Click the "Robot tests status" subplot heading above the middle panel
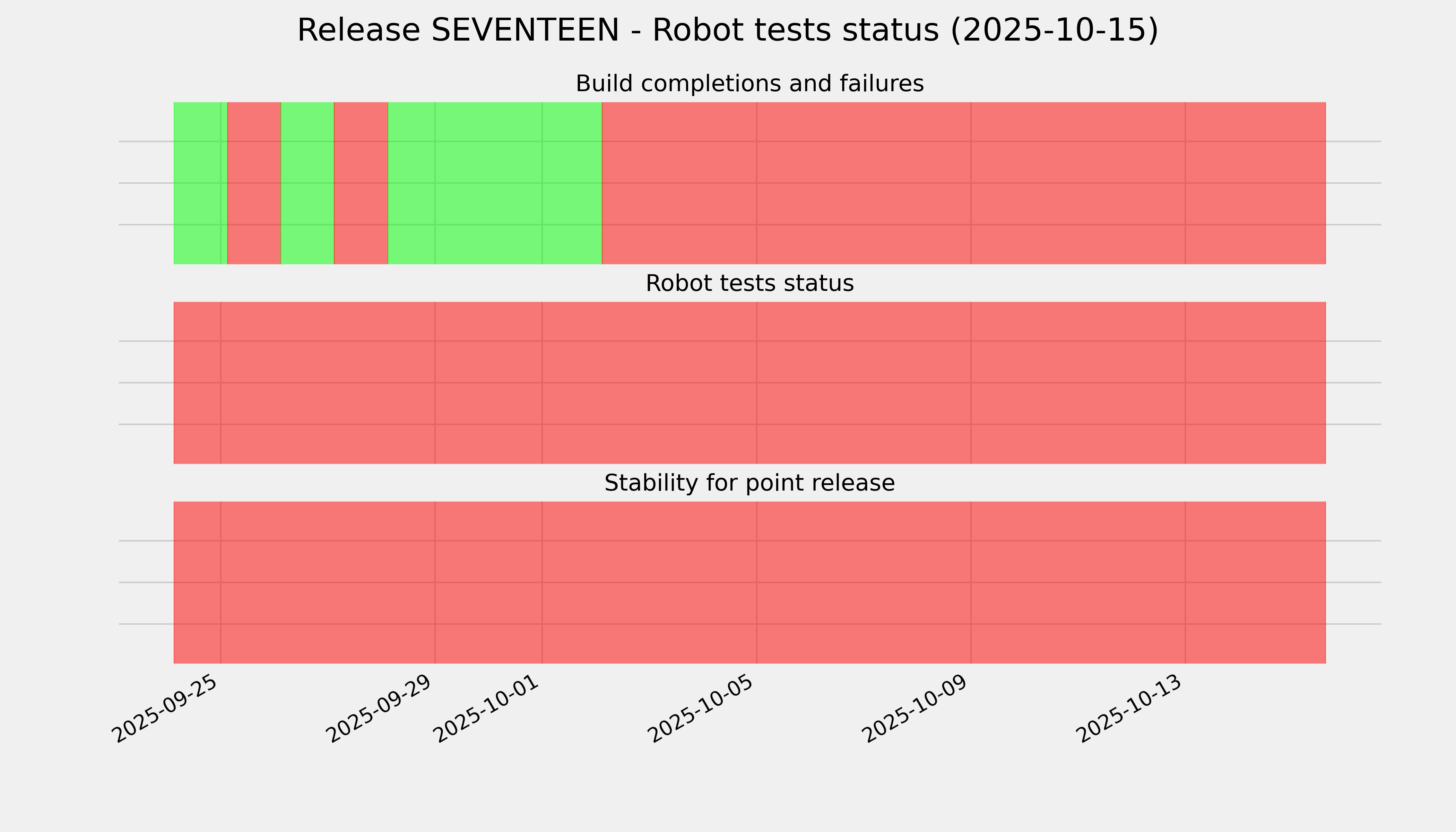This screenshot has height=832, width=1456. [x=749, y=284]
